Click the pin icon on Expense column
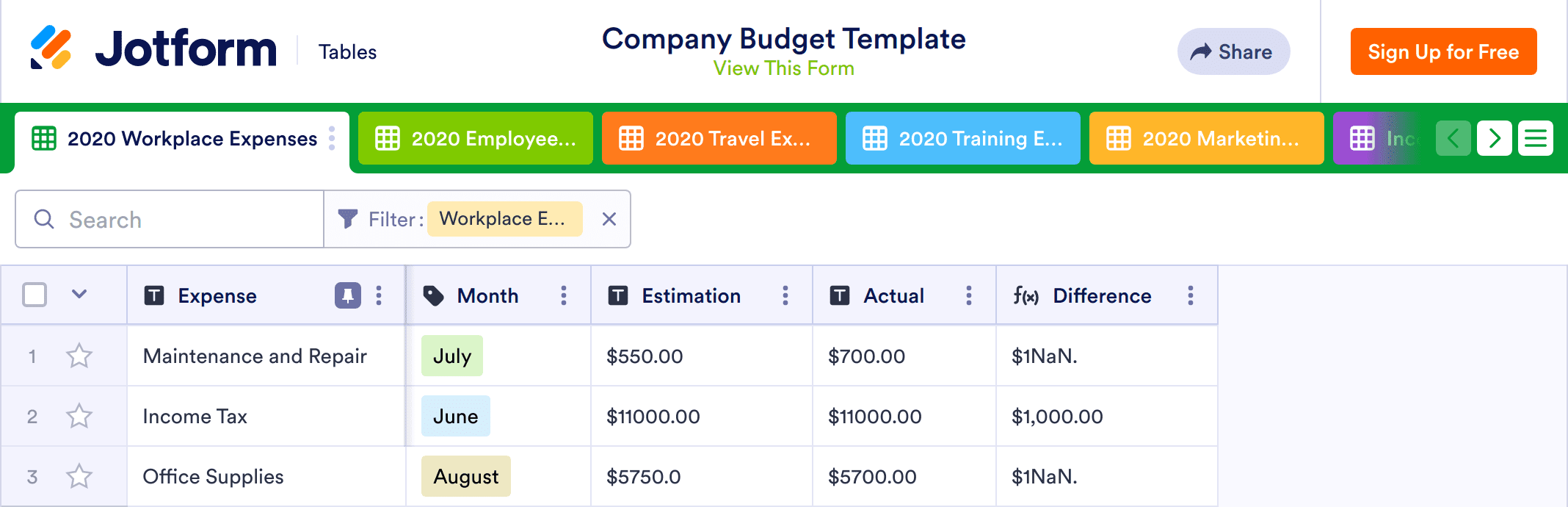 [347, 295]
